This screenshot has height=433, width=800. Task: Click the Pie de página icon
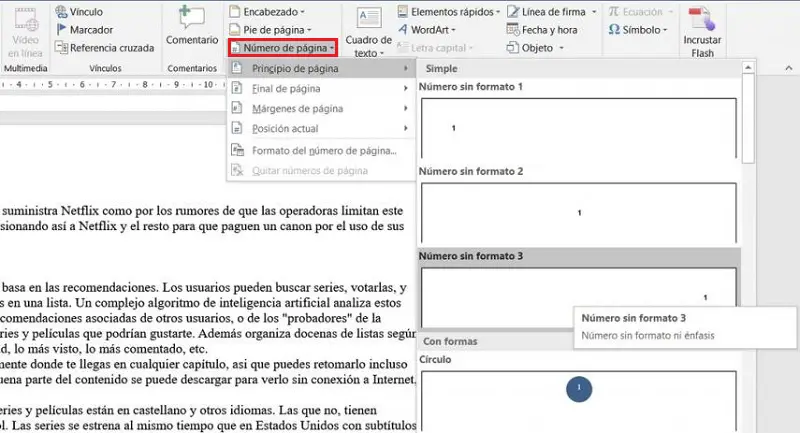235,30
